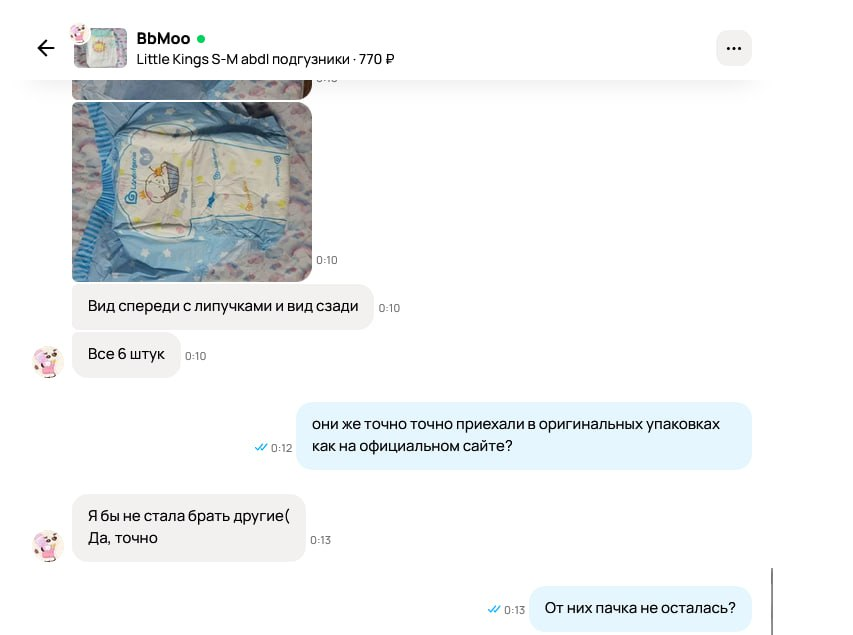The image size is (853, 635).
Task: Open the BbMoo profile name
Action: pos(163,39)
